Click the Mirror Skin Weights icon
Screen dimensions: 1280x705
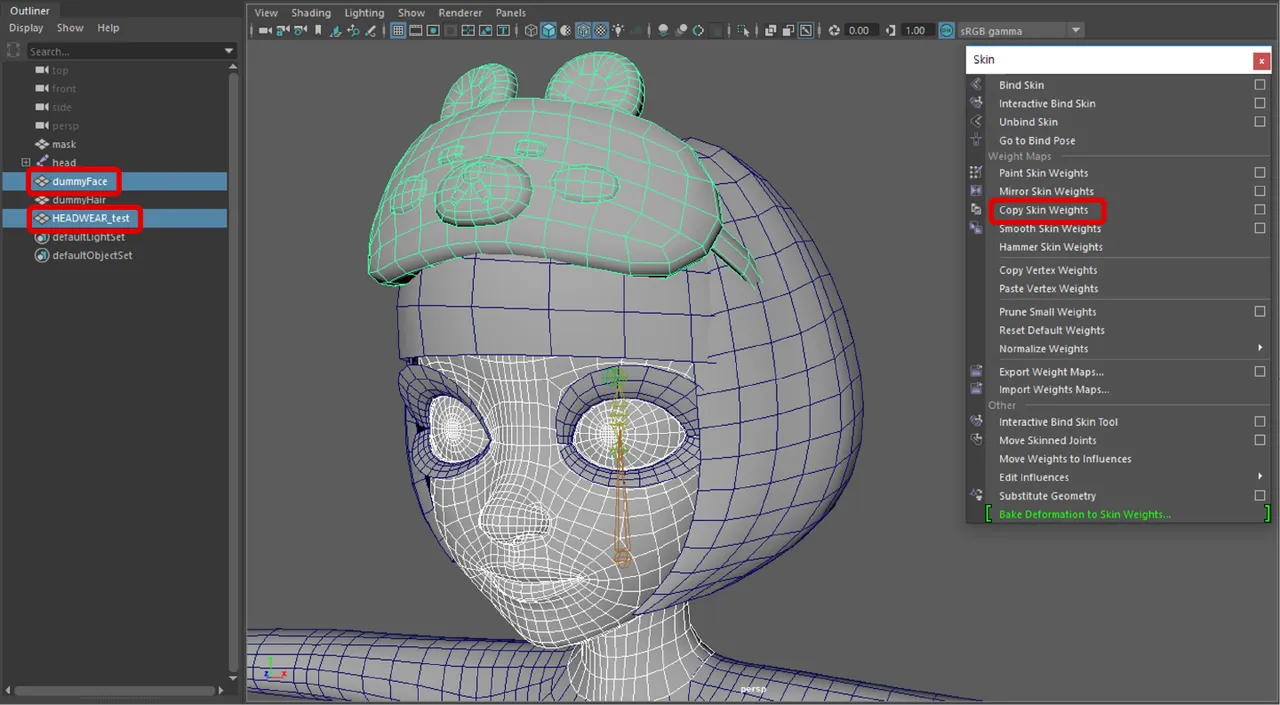976,191
